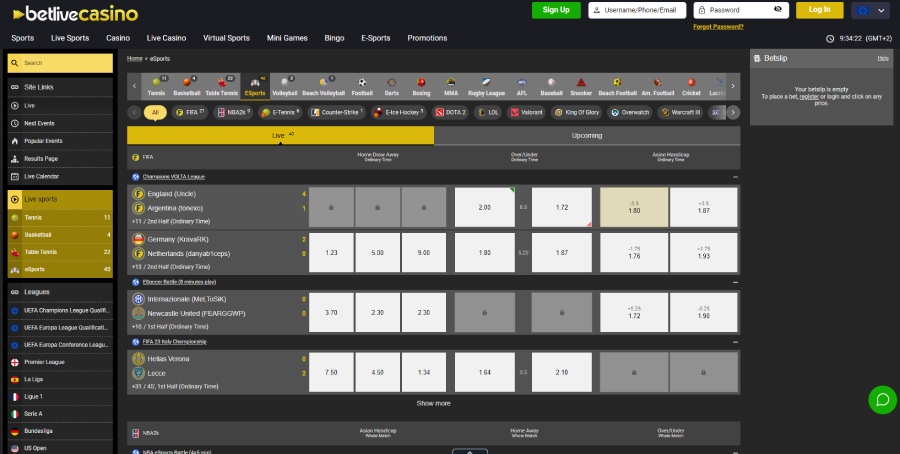
Task: Filter esports by NBA2k chip
Action: (x=233, y=112)
